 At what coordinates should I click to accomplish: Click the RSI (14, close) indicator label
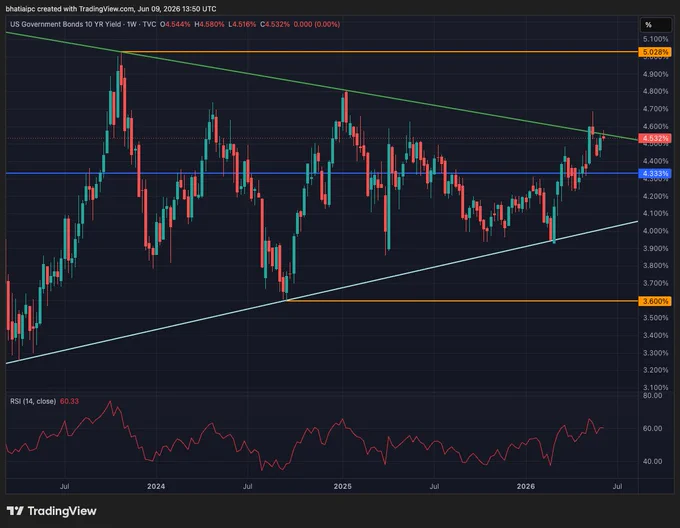pos(33,401)
